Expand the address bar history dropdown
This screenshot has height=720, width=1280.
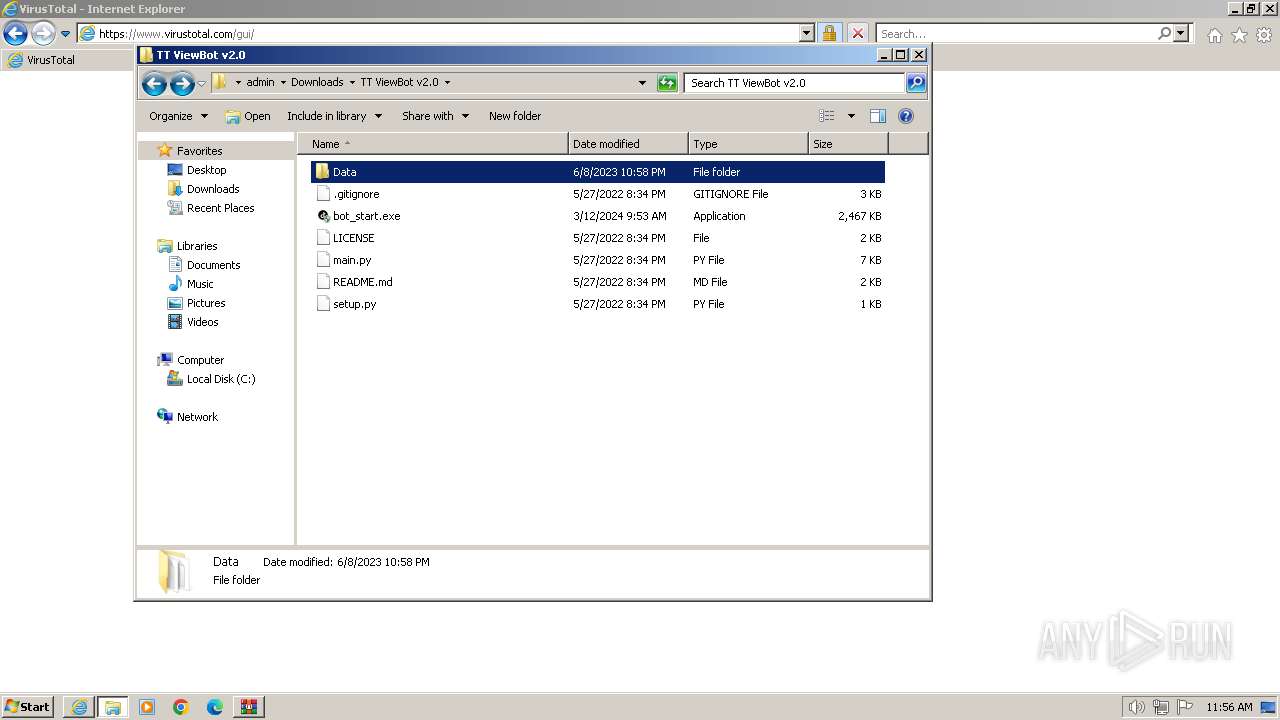(642, 83)
